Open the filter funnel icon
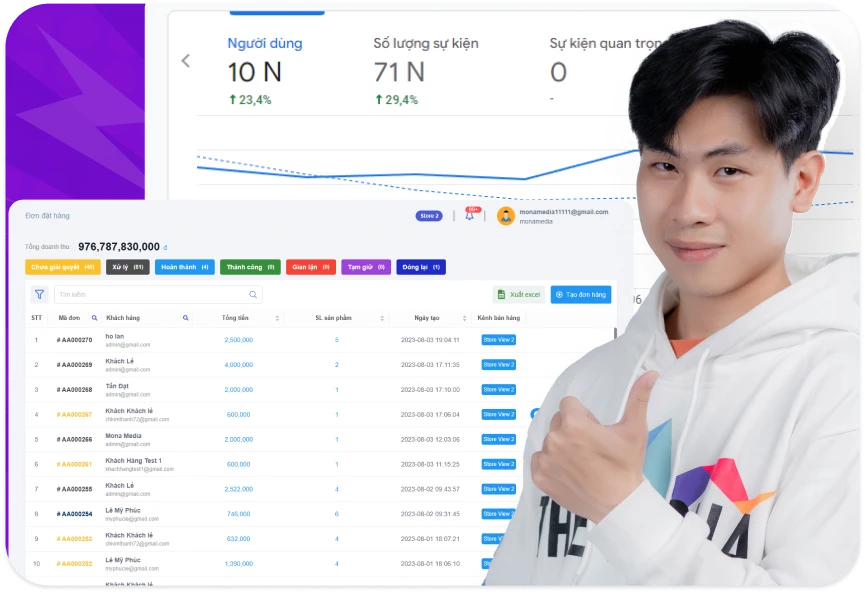 [x=40, y=295]
